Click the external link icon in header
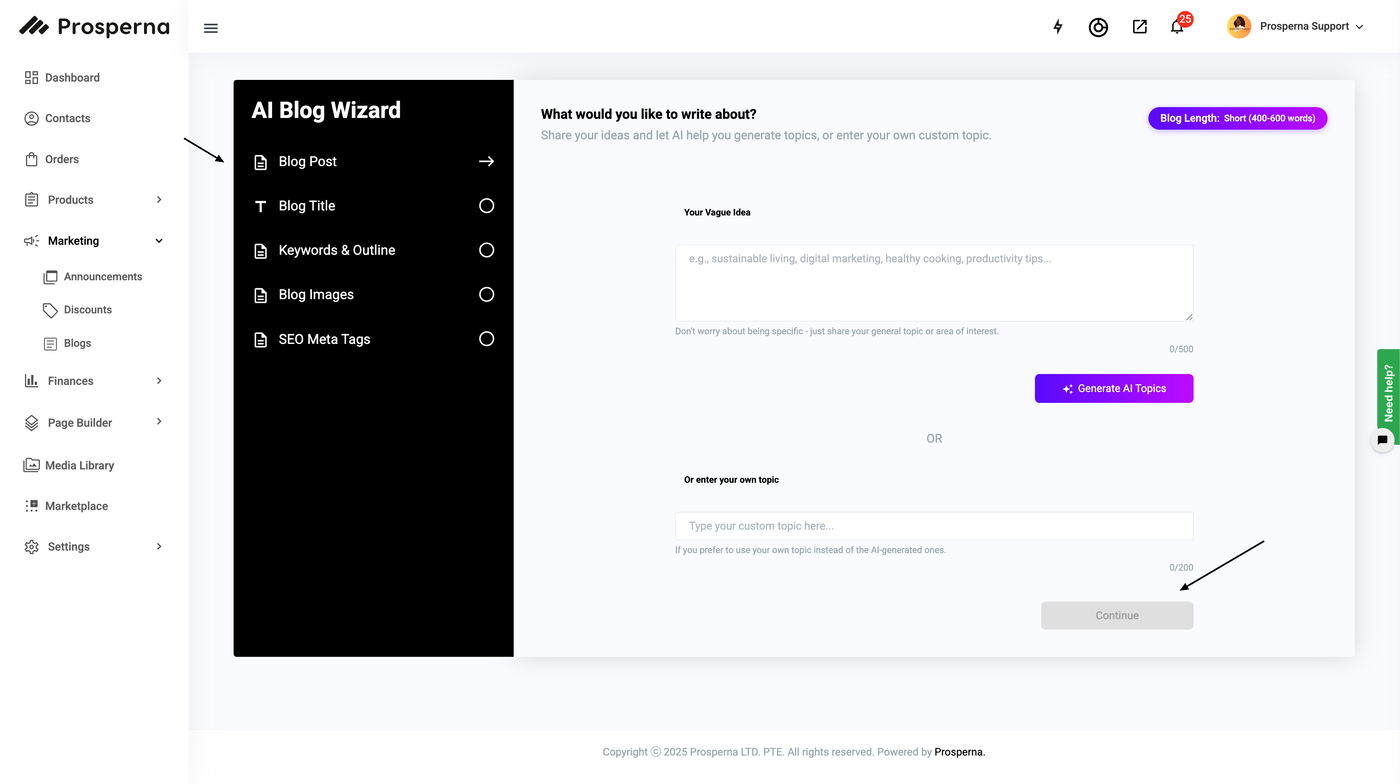 1139,27
